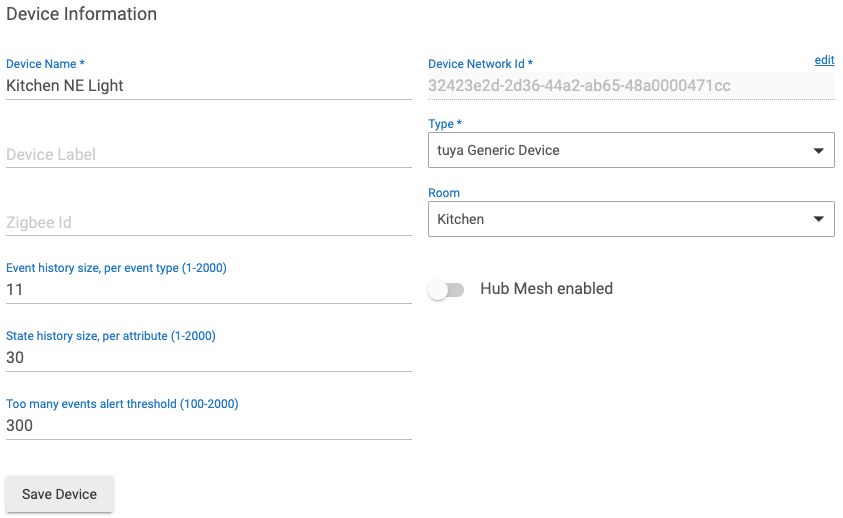Image resolution: width=843 pixels, height=518 pixels.
Task: Click the Event history size field showing 11
Action: pos(208,290)
